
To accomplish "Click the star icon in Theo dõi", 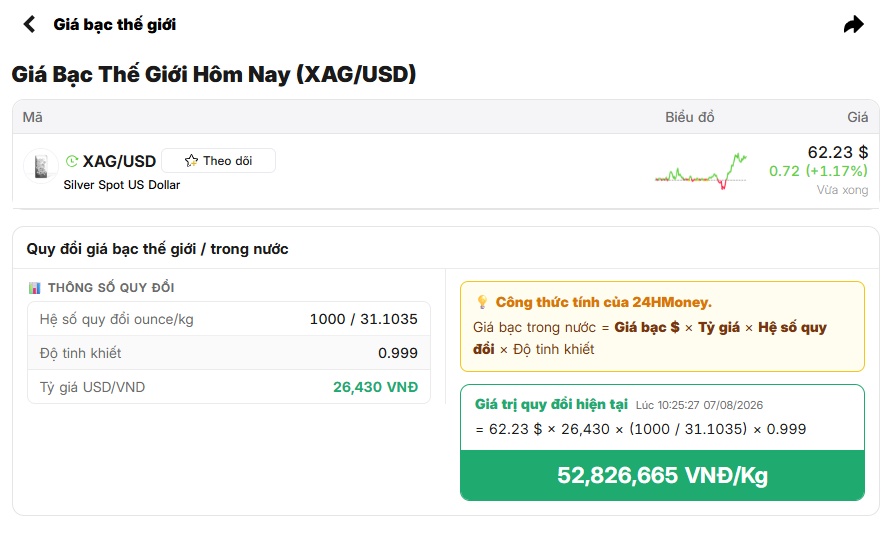I will (191, 161).
